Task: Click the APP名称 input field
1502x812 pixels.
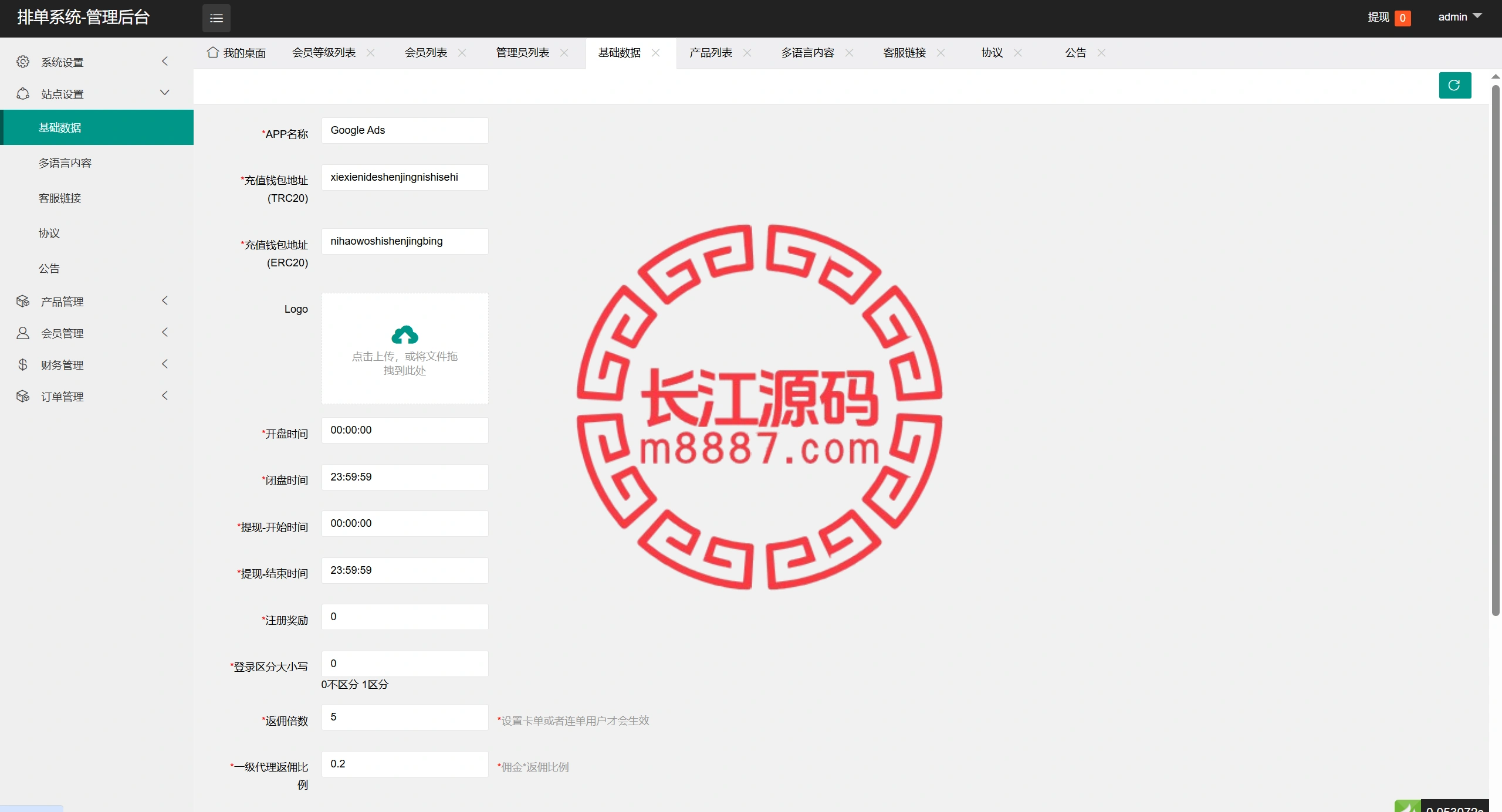Action: click(x=405, y=130)
